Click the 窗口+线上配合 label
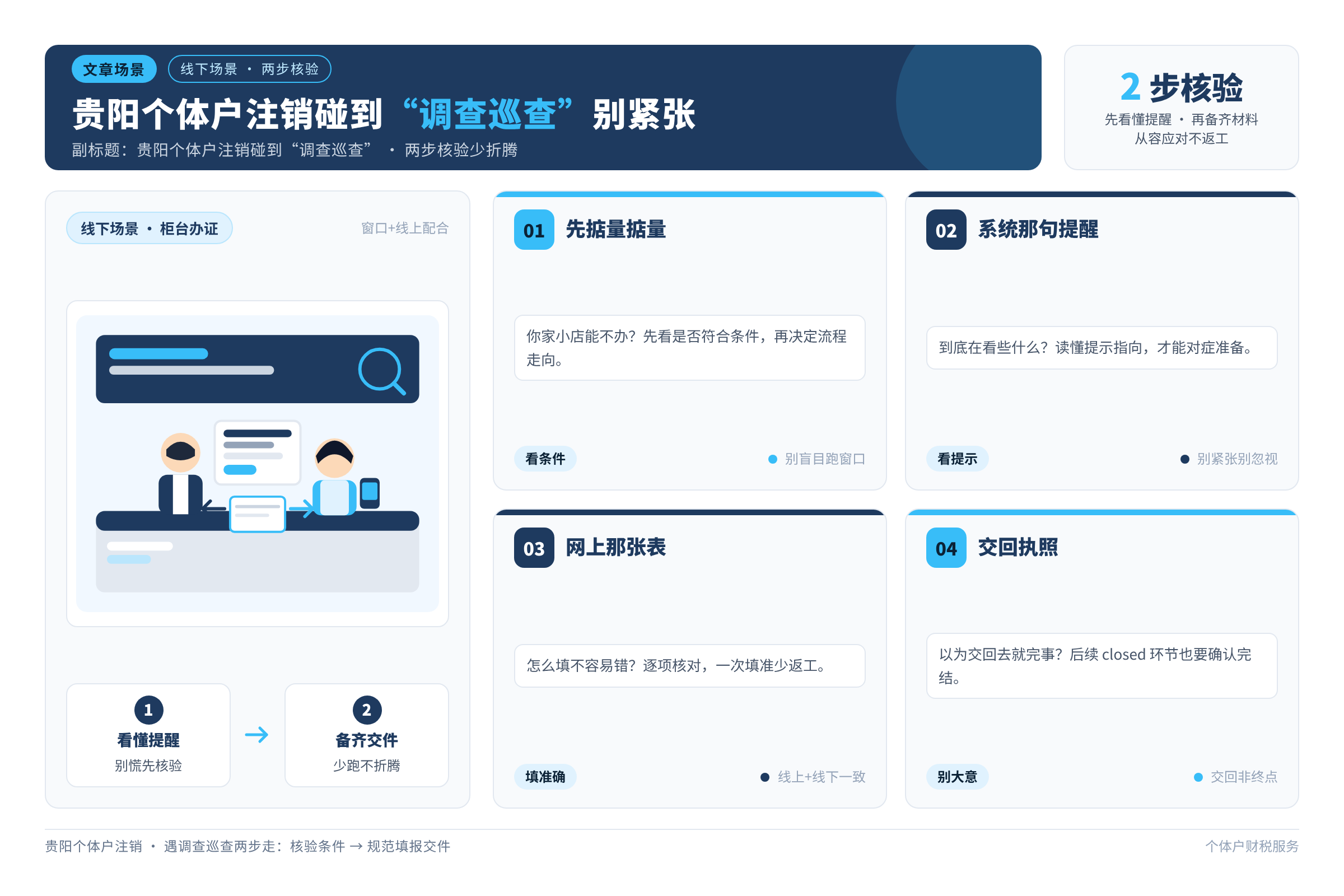This screenshot has width=1344, height=896. pos(404,228)
